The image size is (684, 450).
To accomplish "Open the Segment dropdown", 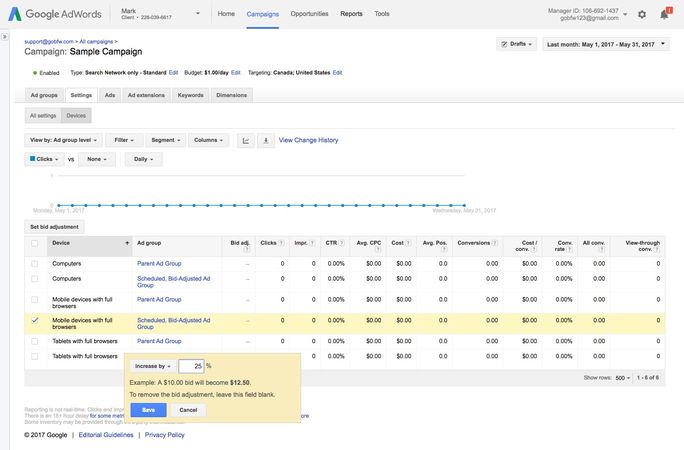I will pyautogui.click(x=166, y=140).
